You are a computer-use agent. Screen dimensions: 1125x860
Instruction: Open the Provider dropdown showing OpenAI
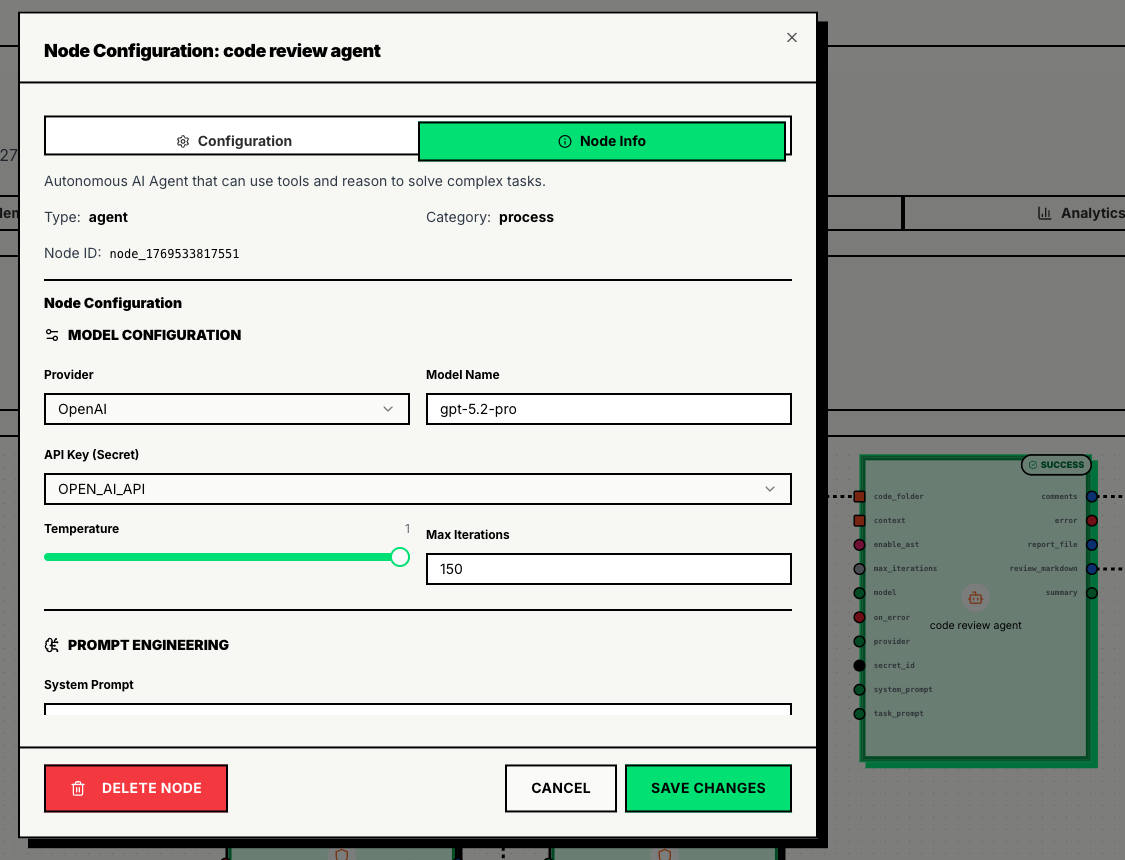(x=226, y=408)
